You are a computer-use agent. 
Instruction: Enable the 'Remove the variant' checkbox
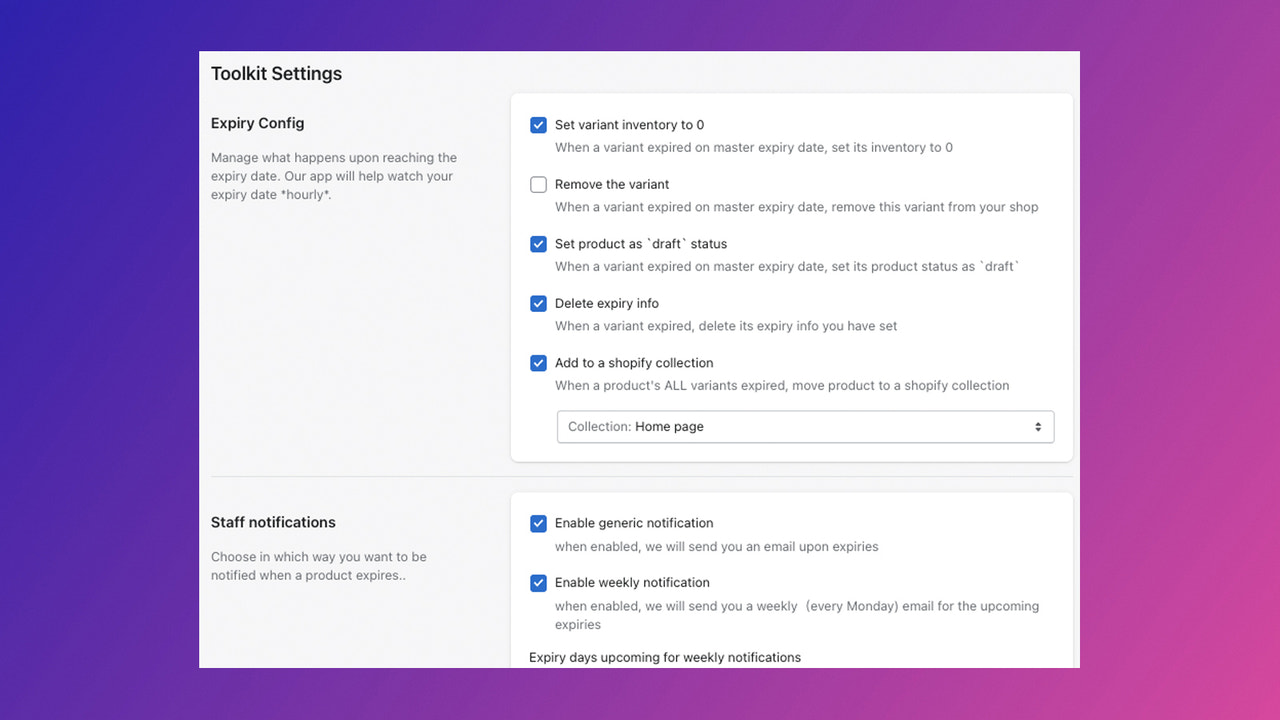tap(538, 184)
